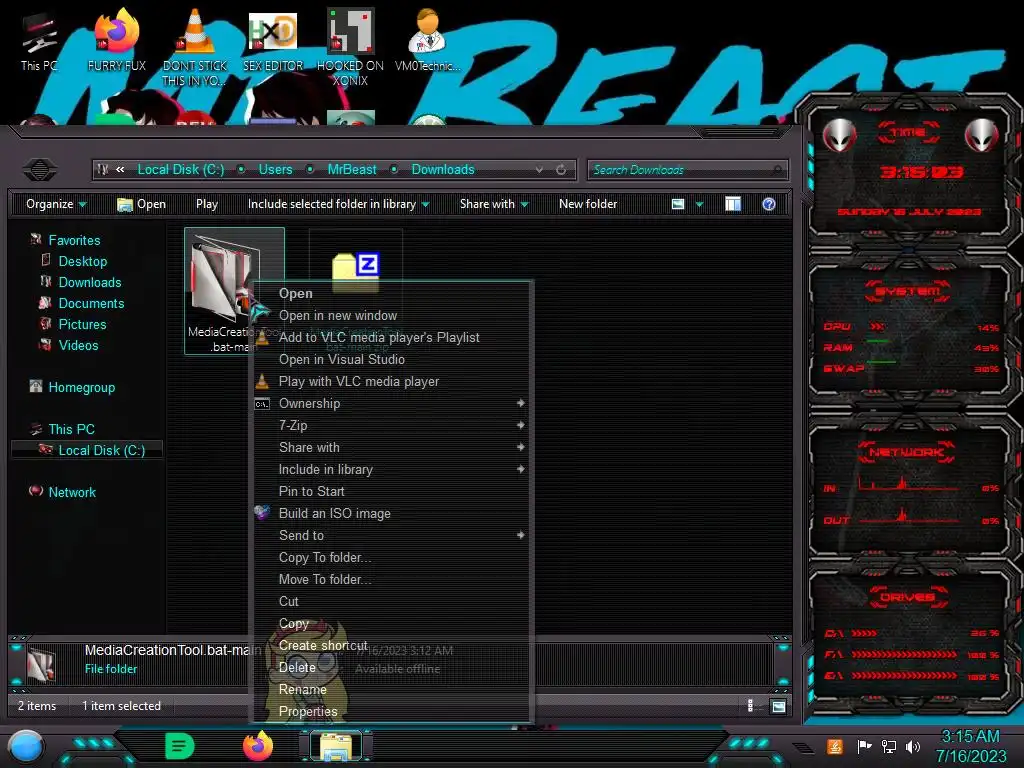This screenshot has height=768, width=1024.
Task: Select Open in new window
Action: (391, 316)
